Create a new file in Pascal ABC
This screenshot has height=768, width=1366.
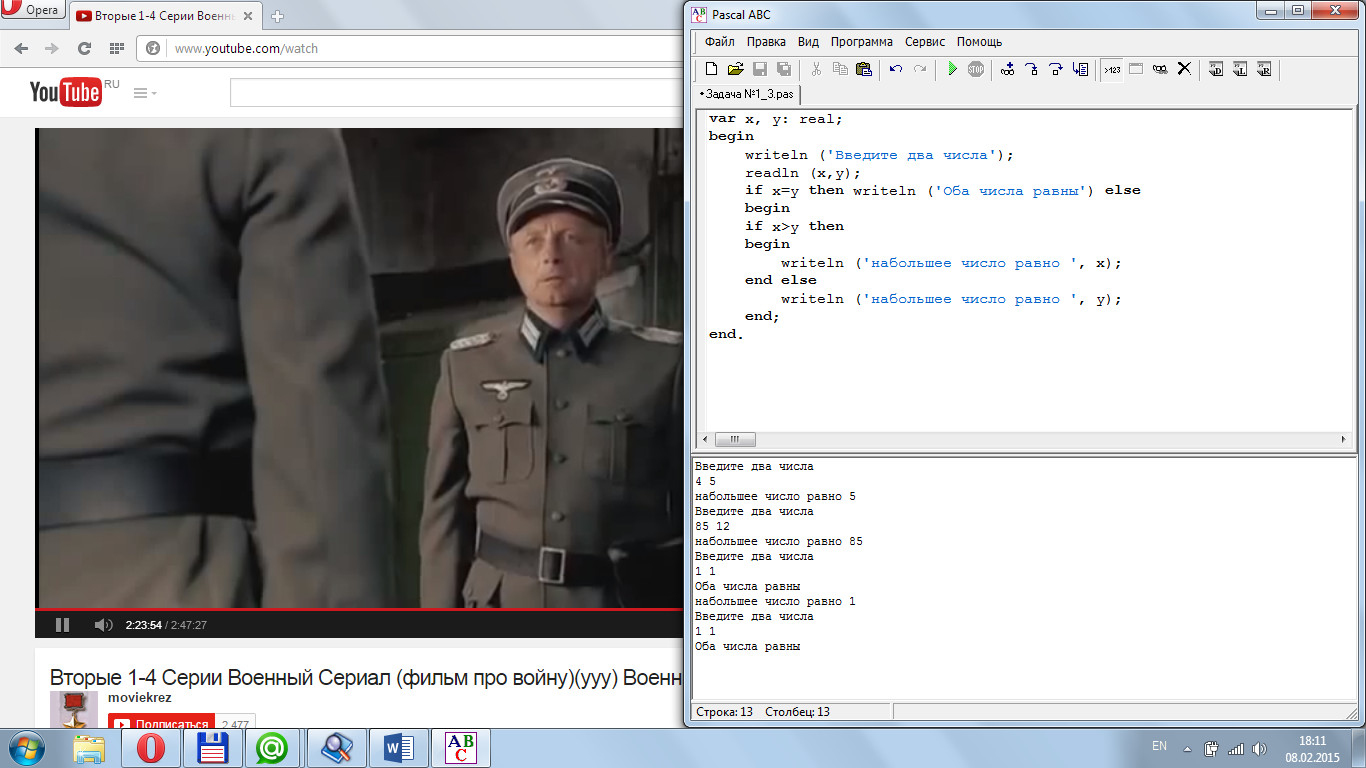pyautogui.click(x=711, y=69)
